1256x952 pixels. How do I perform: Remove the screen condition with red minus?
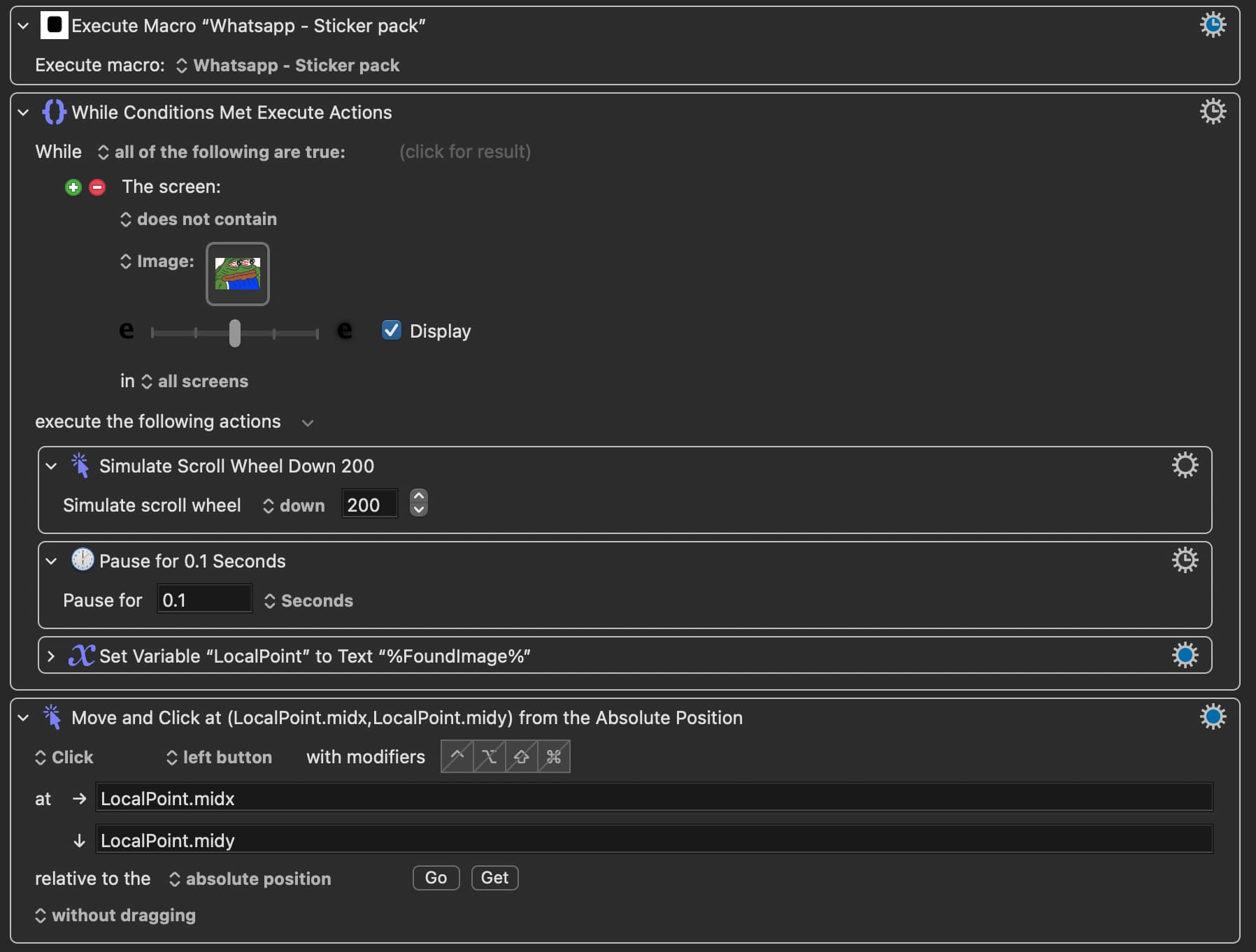97,187
